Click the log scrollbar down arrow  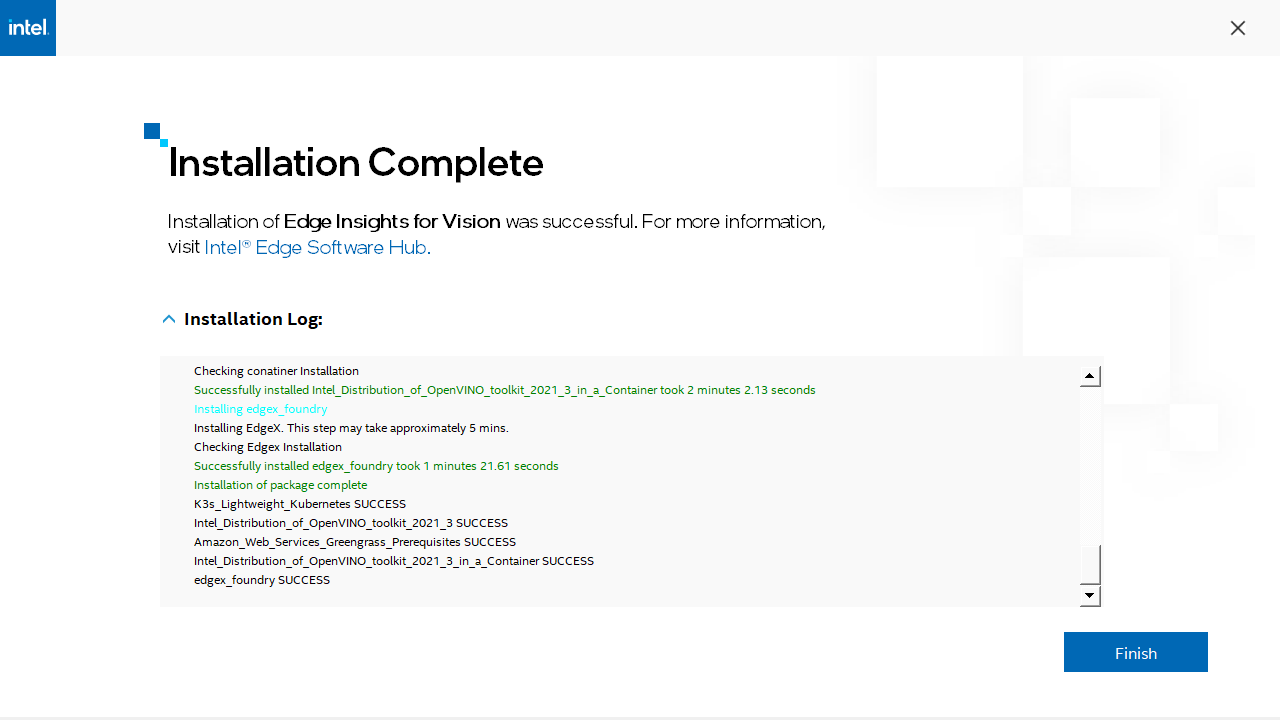[1091, 596]
